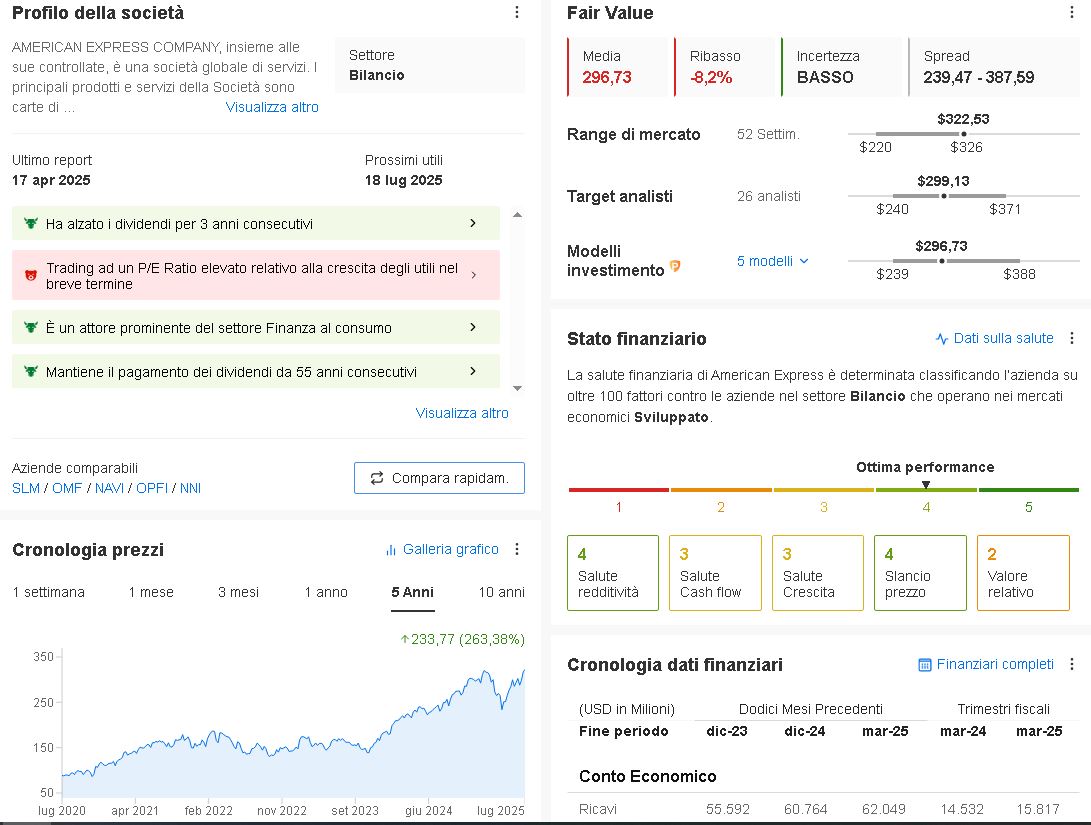Viewport: 1091px width, 825px height.
Task: Click the Ricavi value 62.049 for mar-25
Action: [x=884, y=809]
